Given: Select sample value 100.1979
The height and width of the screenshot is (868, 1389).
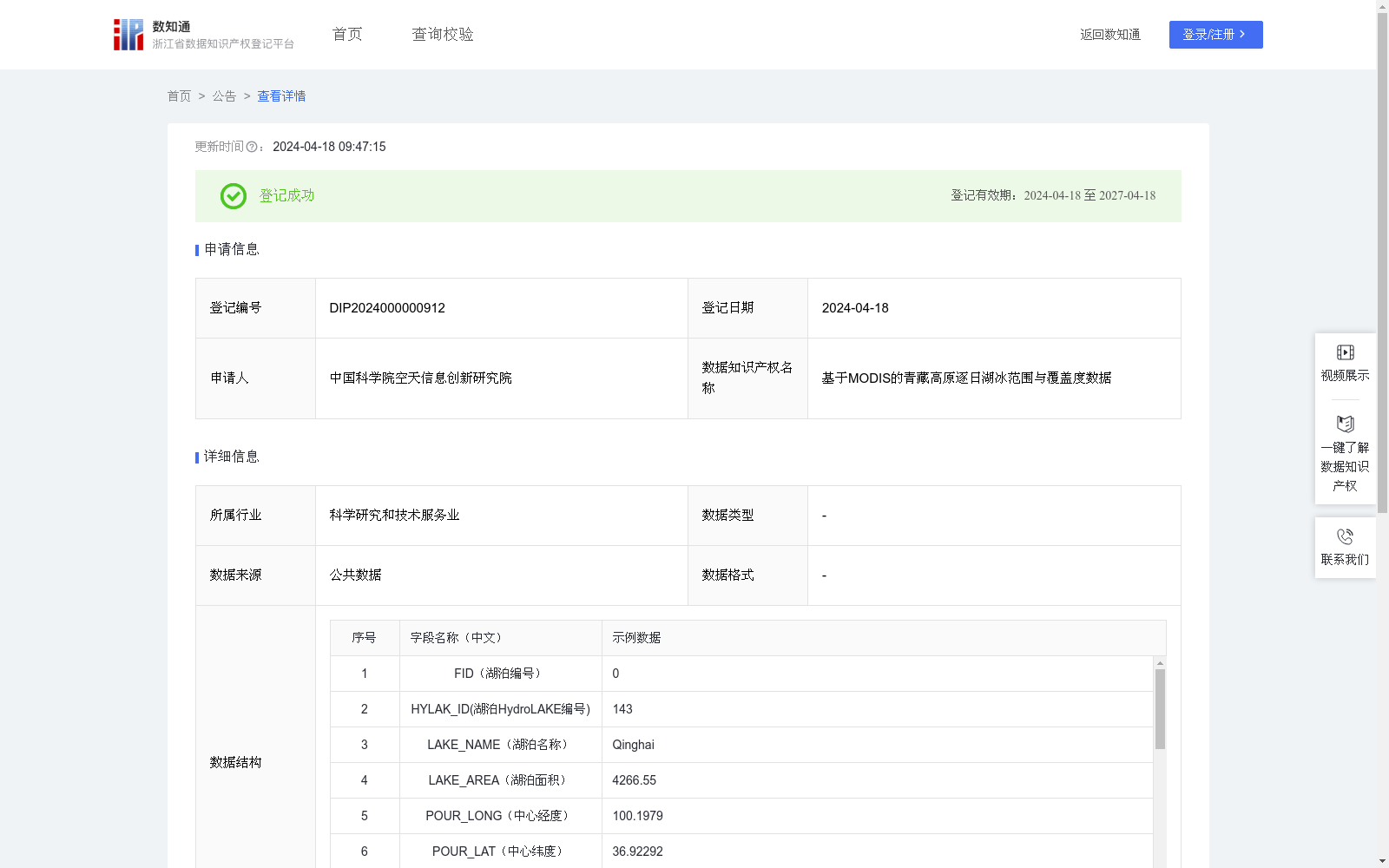Looking at the screenshot, I should coord(638,816).
